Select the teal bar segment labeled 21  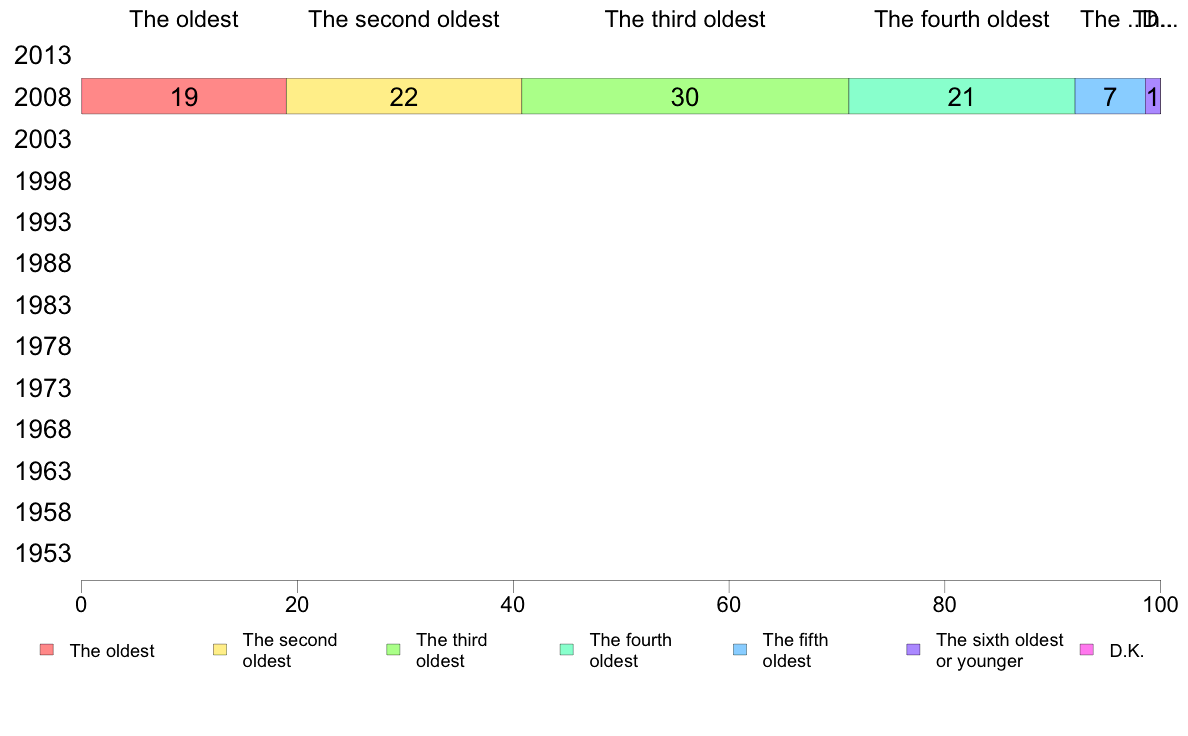pos(961,96)
